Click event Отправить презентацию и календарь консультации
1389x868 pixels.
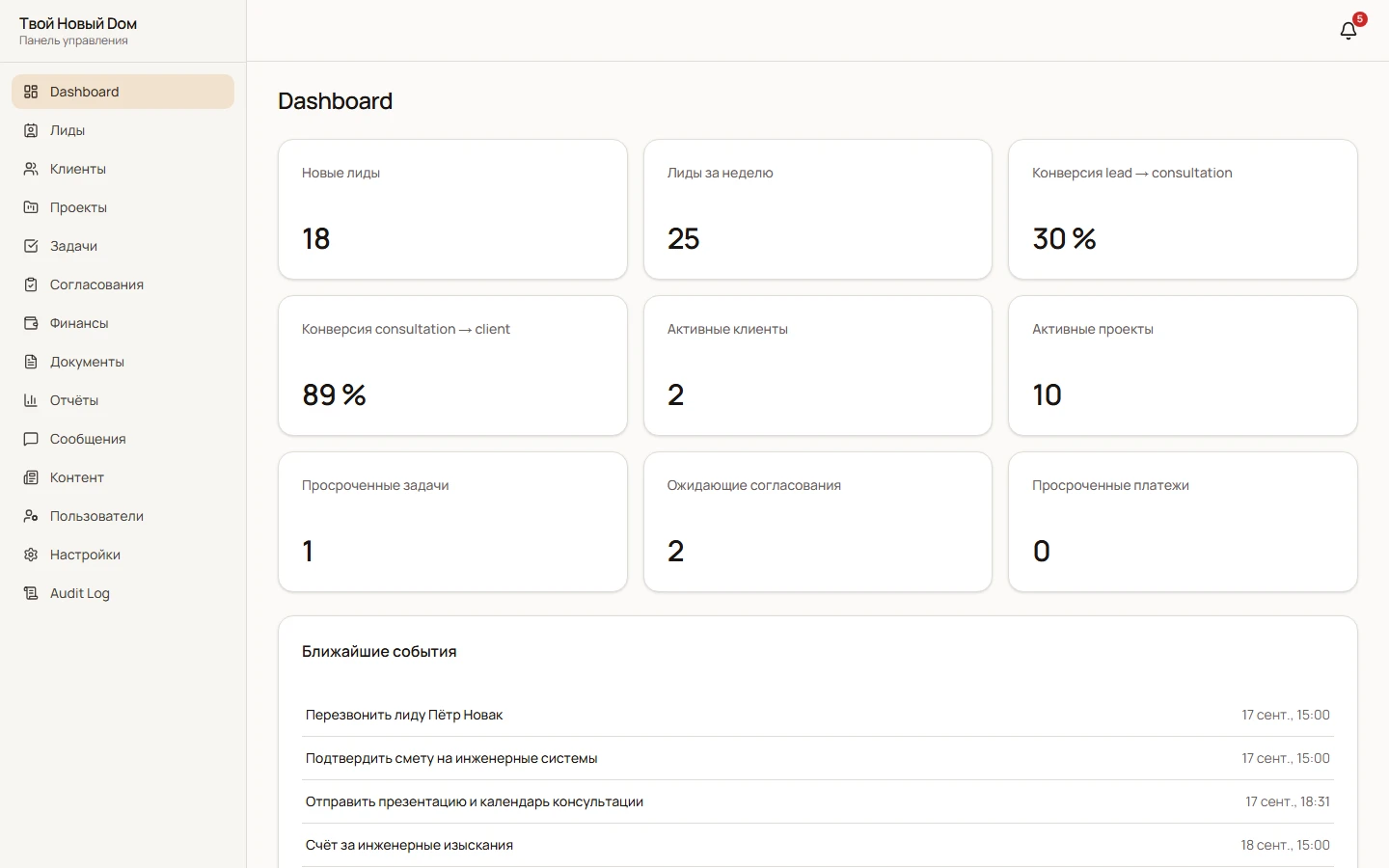point(818,801)
